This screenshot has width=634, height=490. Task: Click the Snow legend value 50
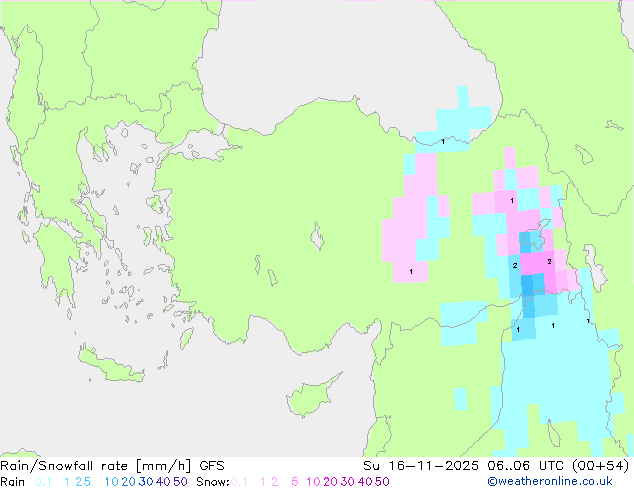tap(382, 482)
